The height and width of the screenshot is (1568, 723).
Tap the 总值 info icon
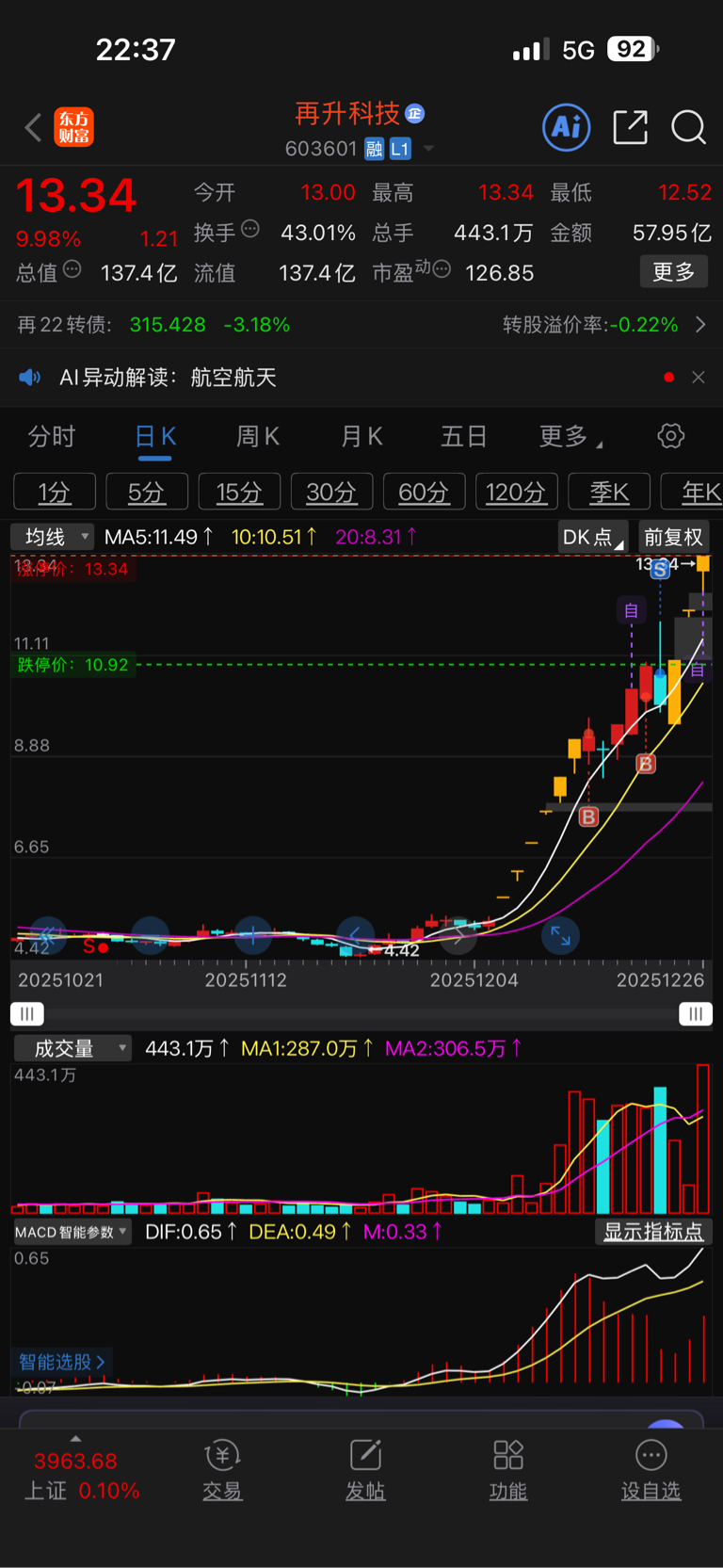tap(72, 269)
